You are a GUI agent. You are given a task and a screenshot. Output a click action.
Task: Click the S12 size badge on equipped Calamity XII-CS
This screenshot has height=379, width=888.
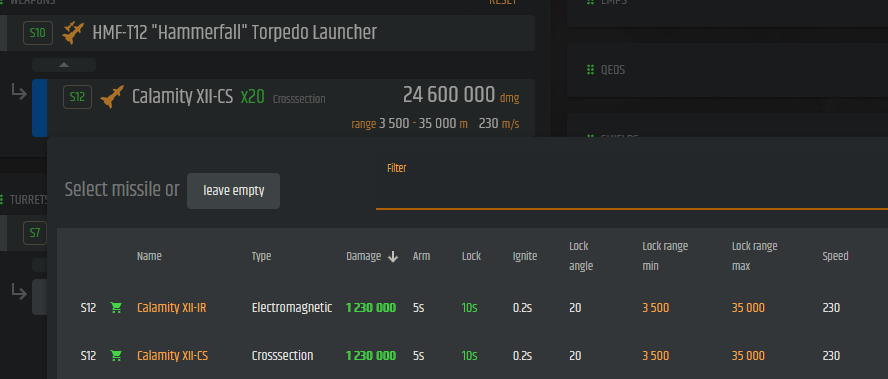pyautogui.click(x=77, y=97)
